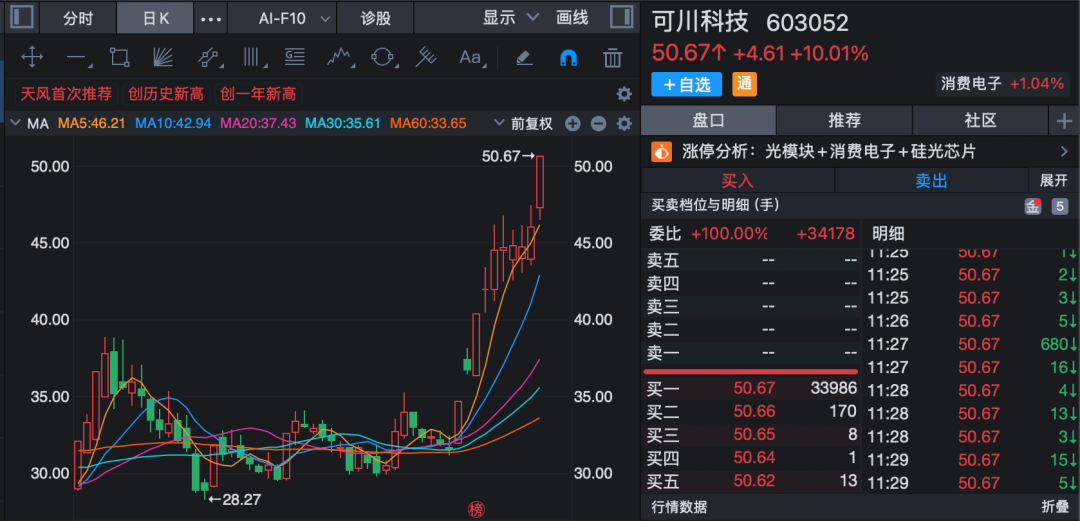Select the eraser tool
1080x521 pixels.
524,57
